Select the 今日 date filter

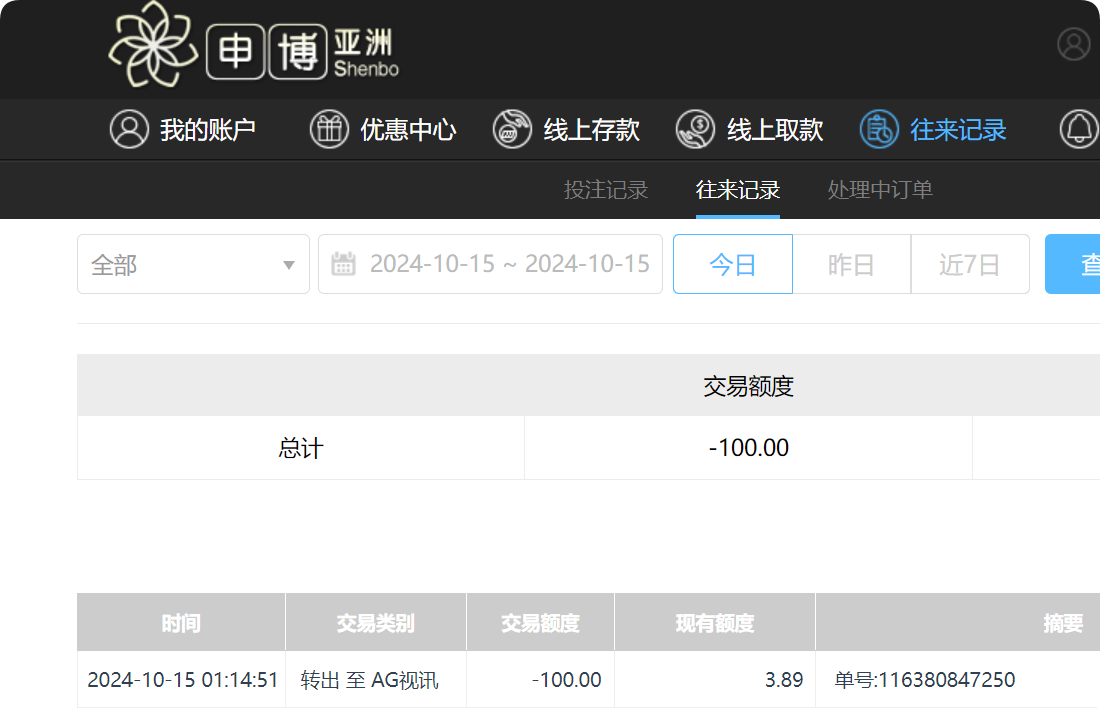[732, 263]
